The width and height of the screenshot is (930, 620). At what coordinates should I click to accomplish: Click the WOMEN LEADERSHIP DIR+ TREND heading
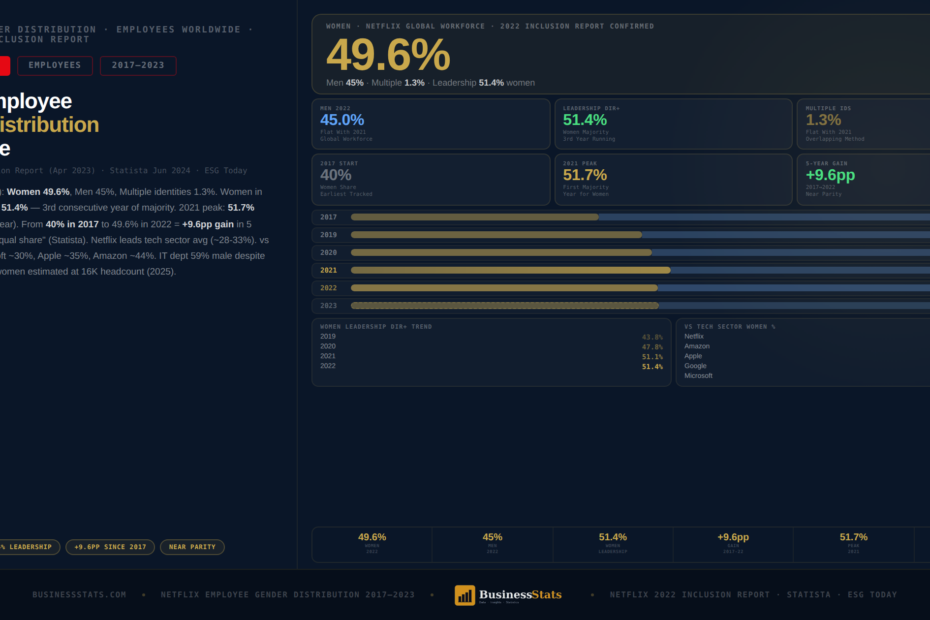point(376,326)
